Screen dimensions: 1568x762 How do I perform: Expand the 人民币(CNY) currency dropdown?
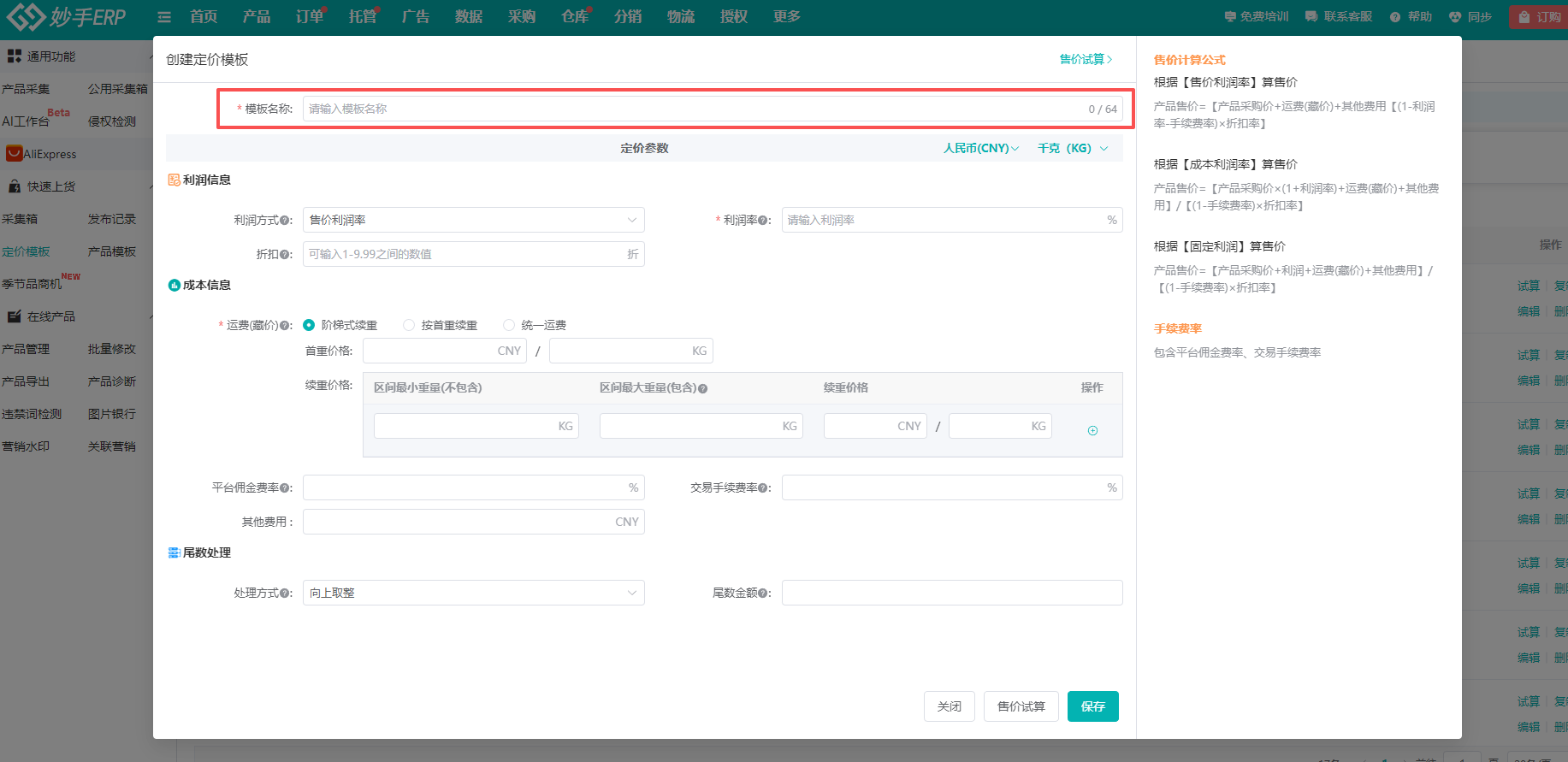click(980, 148)
